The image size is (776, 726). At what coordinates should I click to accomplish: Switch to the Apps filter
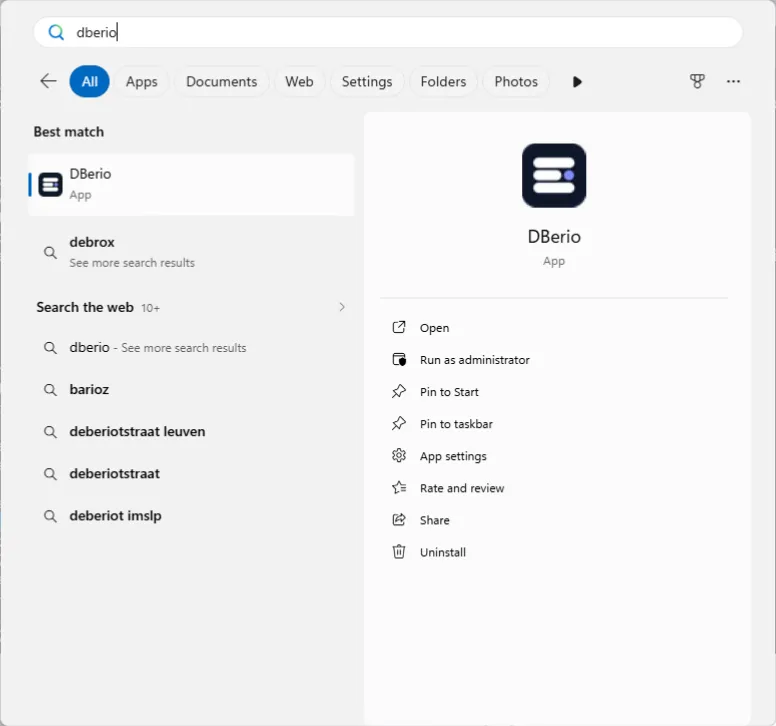click(x=142, y=81)
